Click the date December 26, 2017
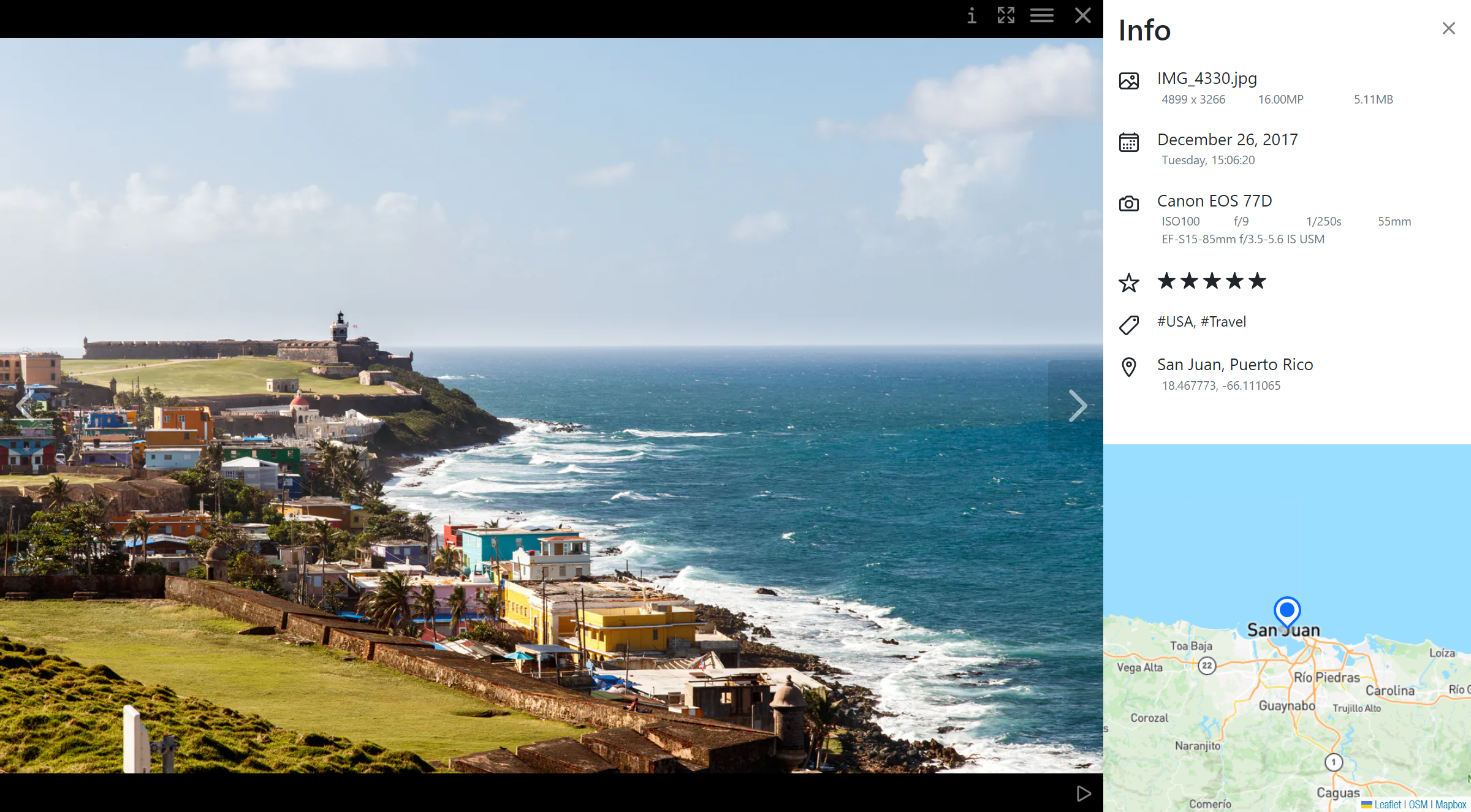This screenshot has width=1471, height=812. pyautogui.click(x=1228, y=140)
